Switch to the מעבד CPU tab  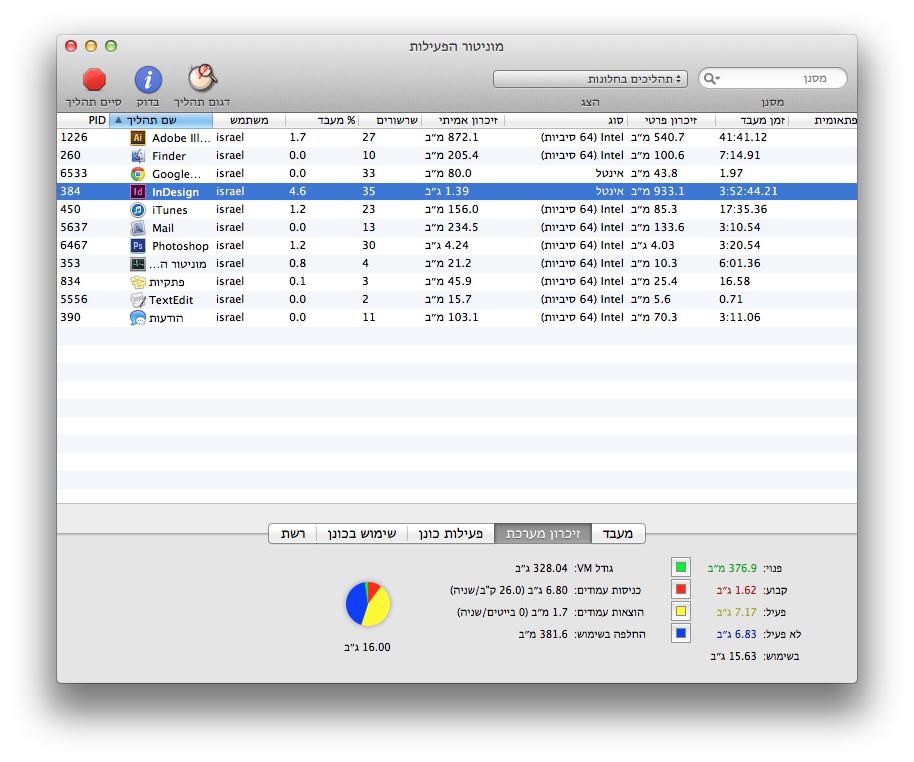[618, 533]
